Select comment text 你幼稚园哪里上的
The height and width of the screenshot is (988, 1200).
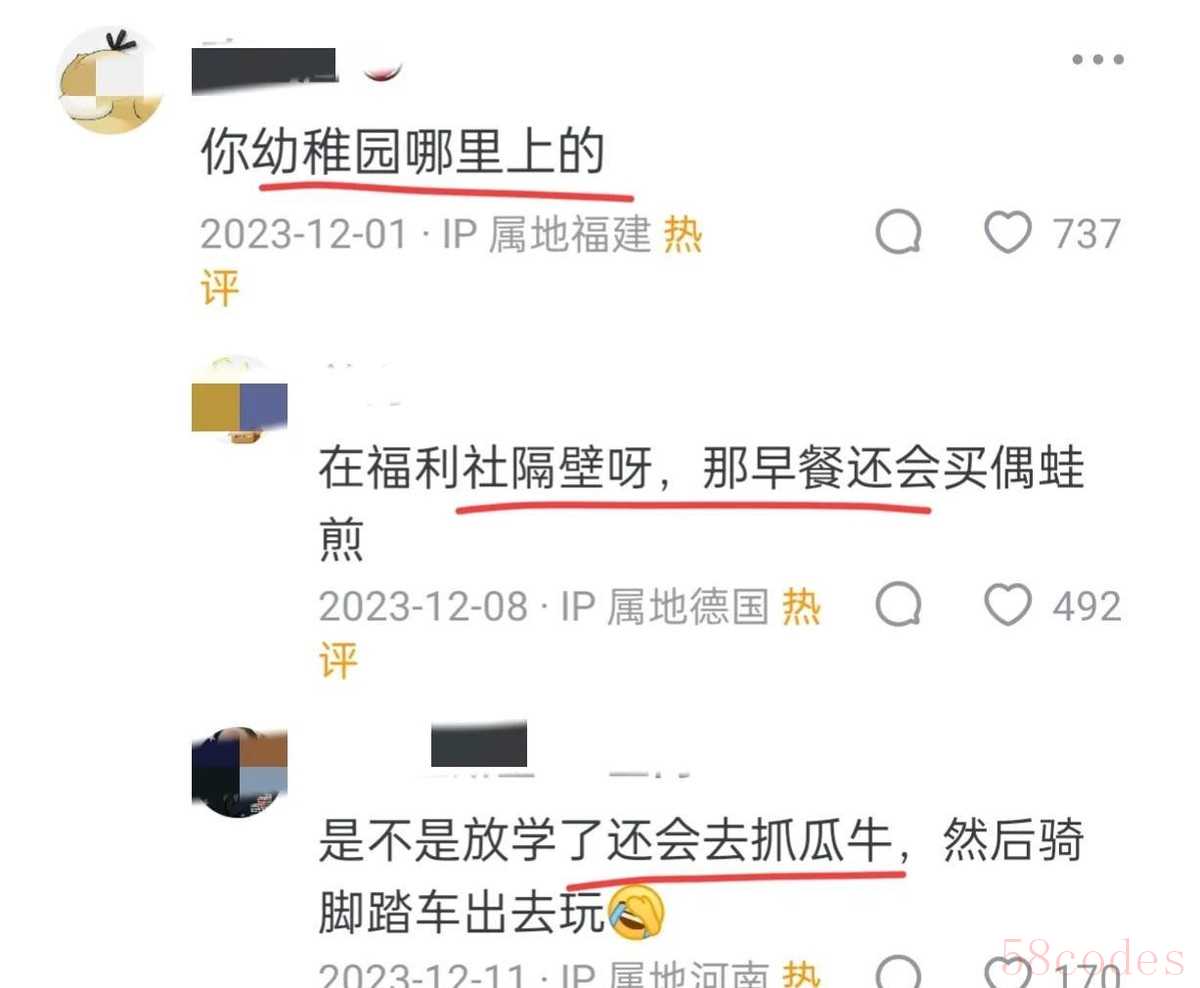tap(404, 154)
